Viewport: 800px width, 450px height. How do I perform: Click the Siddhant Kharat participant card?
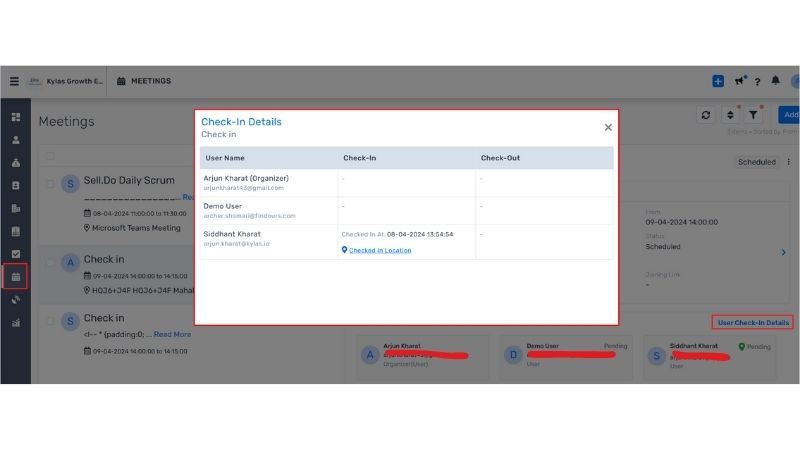(710, 357)
